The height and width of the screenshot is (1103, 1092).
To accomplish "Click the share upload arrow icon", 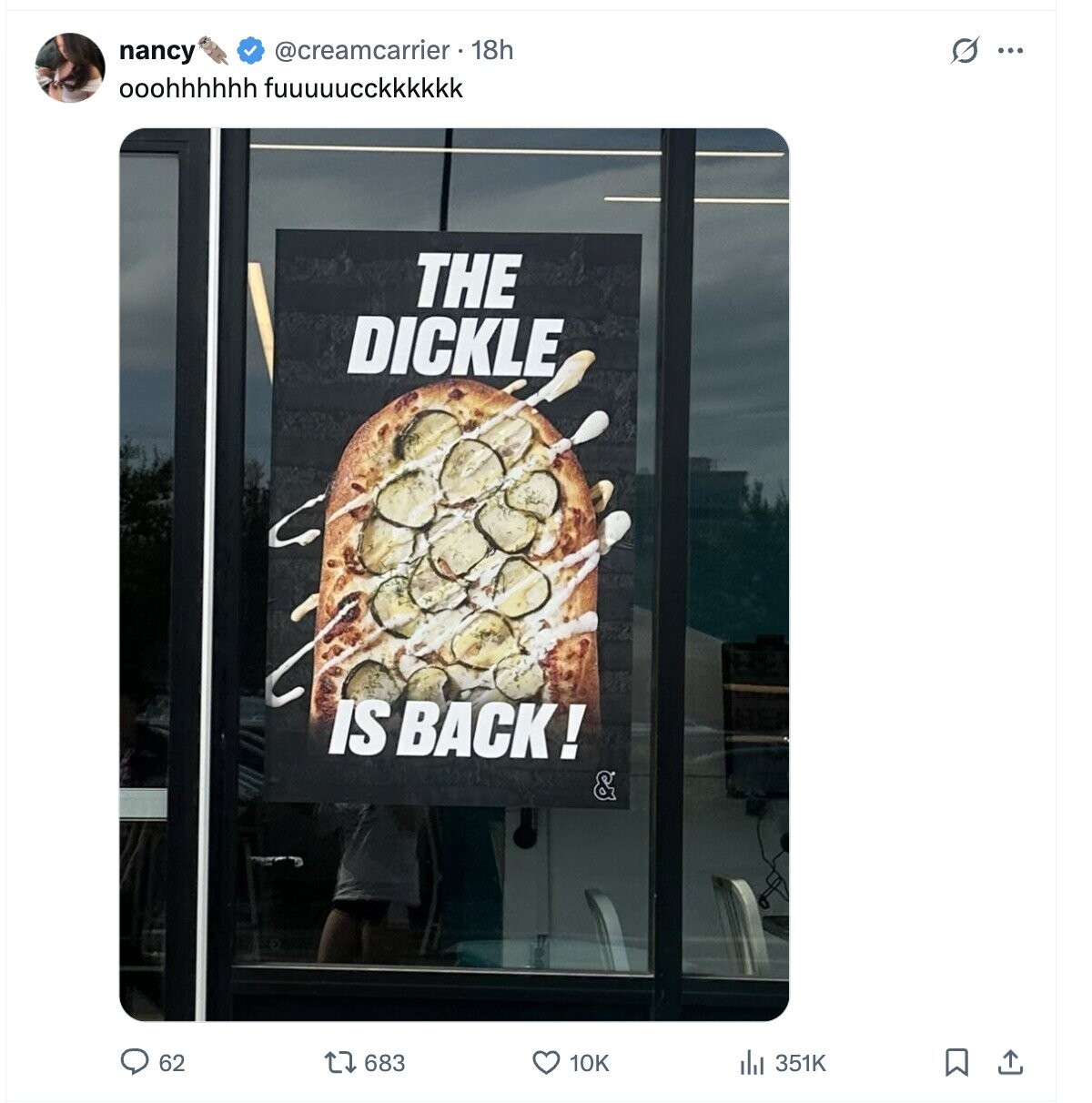I will [x=1010, y=1062].
